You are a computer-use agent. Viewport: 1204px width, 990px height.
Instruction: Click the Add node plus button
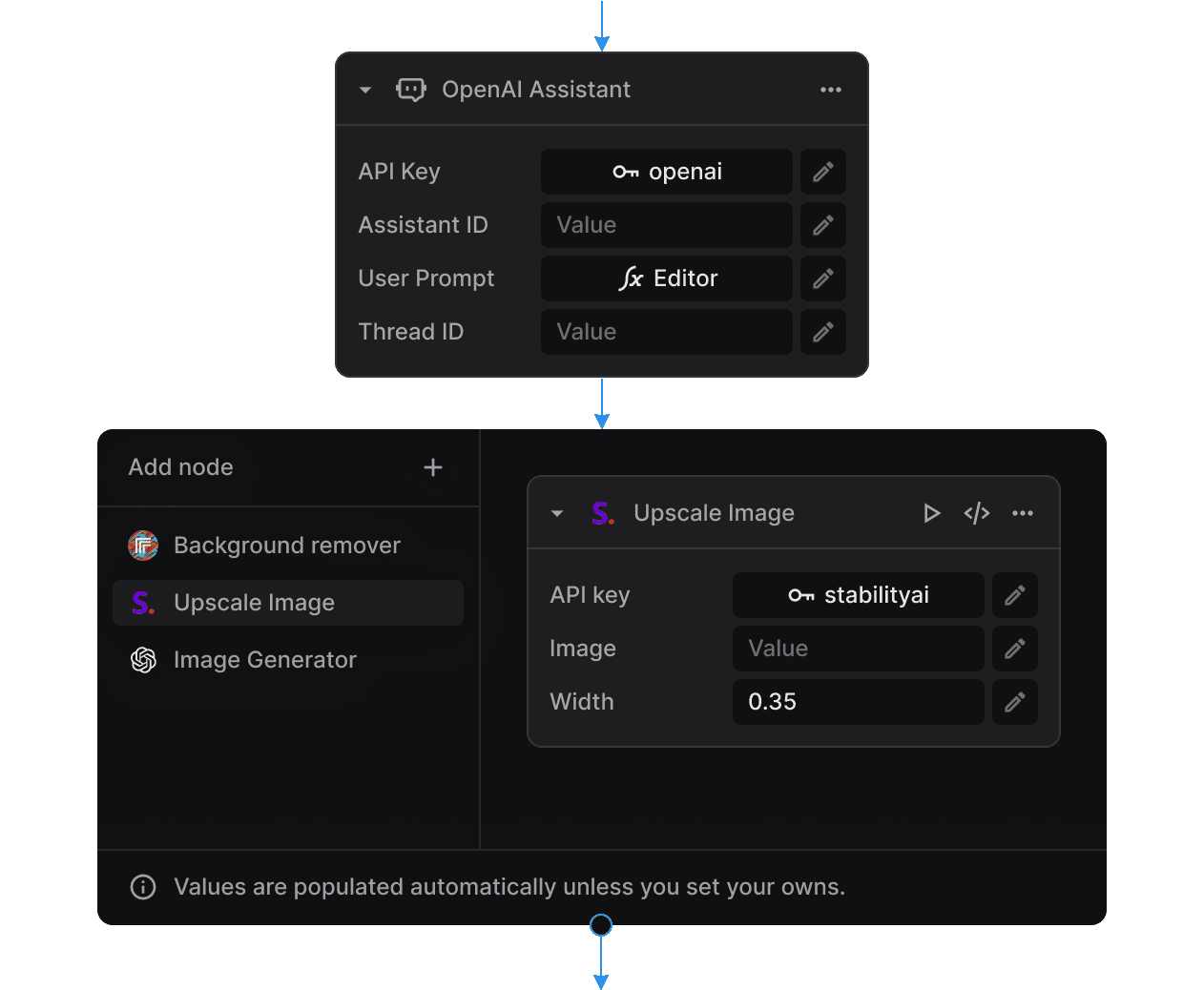[432, 467]
